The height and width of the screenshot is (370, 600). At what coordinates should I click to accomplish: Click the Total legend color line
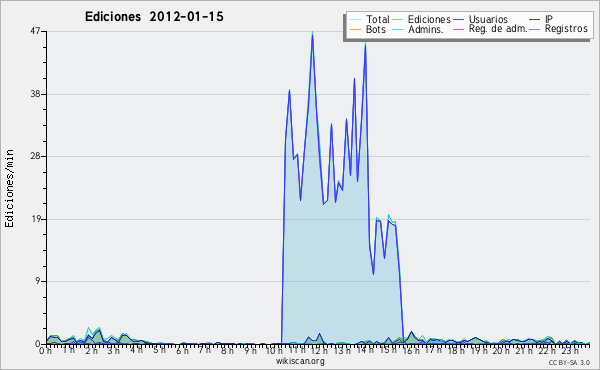point(355,19)
